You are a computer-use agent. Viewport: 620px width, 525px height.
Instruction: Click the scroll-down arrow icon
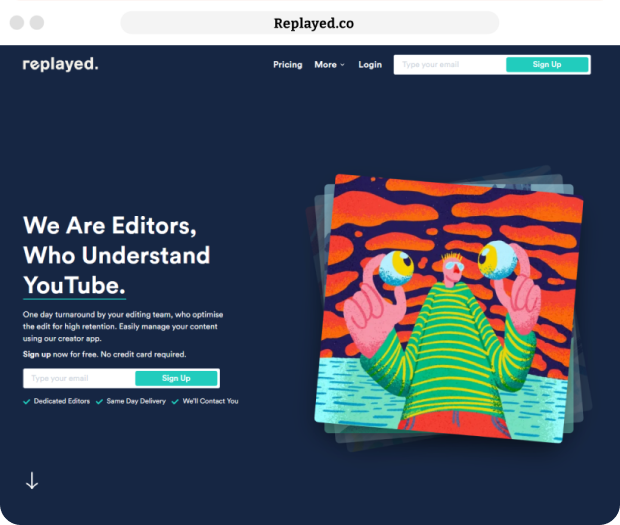(32, 480)
